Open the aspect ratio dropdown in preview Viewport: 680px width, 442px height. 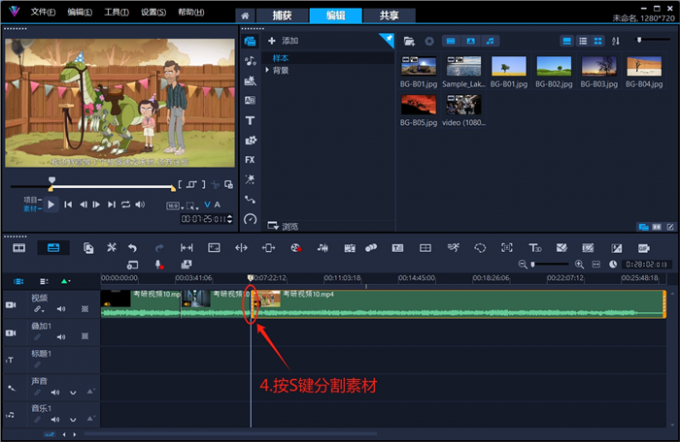(x=174, y=206)
